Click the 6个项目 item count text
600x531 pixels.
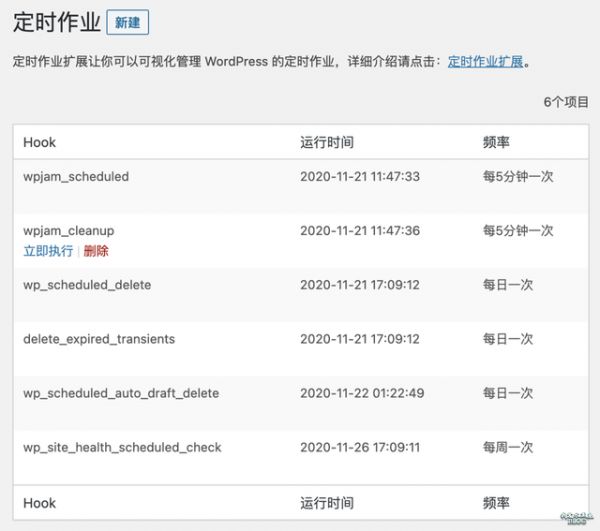click(x=566, y=102)
